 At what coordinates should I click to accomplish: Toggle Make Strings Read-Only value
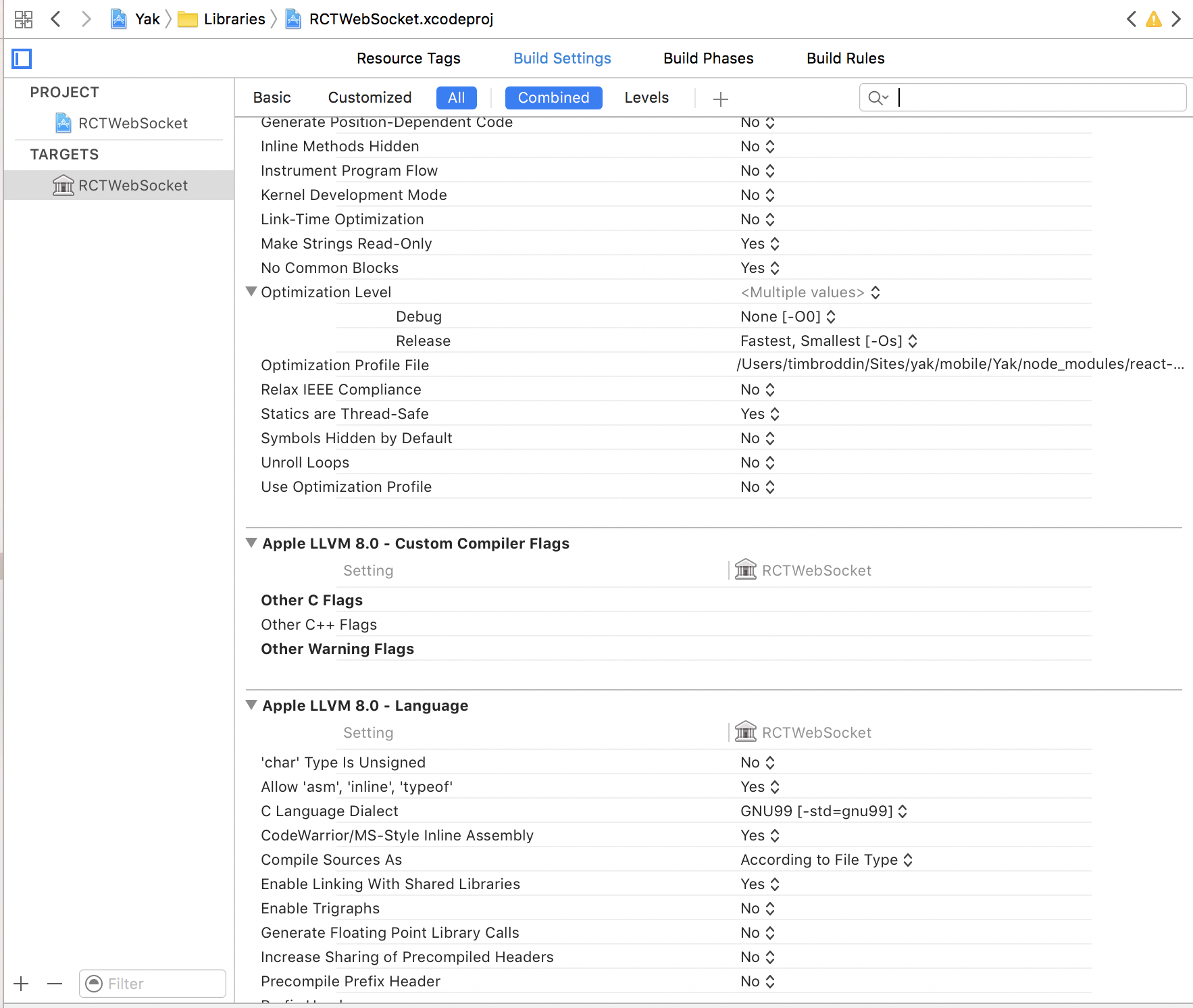pos(760,244)
